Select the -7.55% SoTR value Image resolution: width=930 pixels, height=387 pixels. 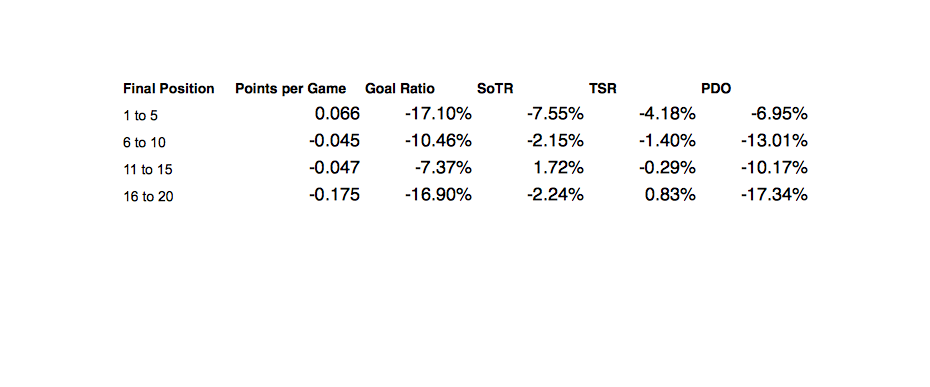[x=555, y=113]
